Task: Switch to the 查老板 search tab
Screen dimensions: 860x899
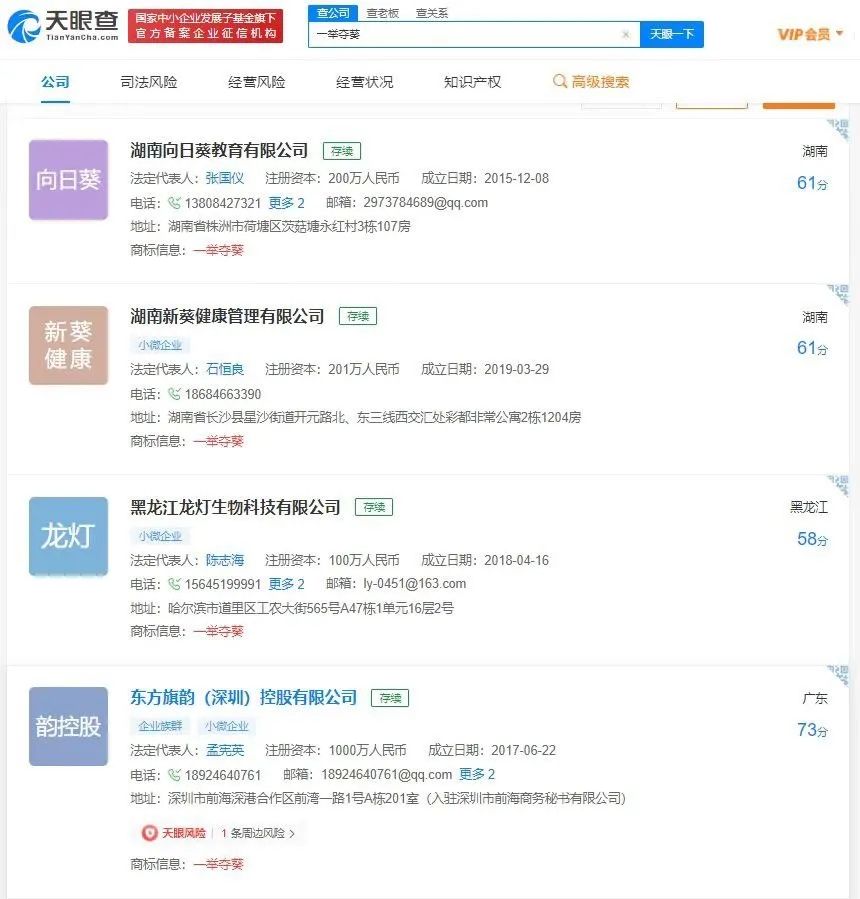Action: coord(382,13)
